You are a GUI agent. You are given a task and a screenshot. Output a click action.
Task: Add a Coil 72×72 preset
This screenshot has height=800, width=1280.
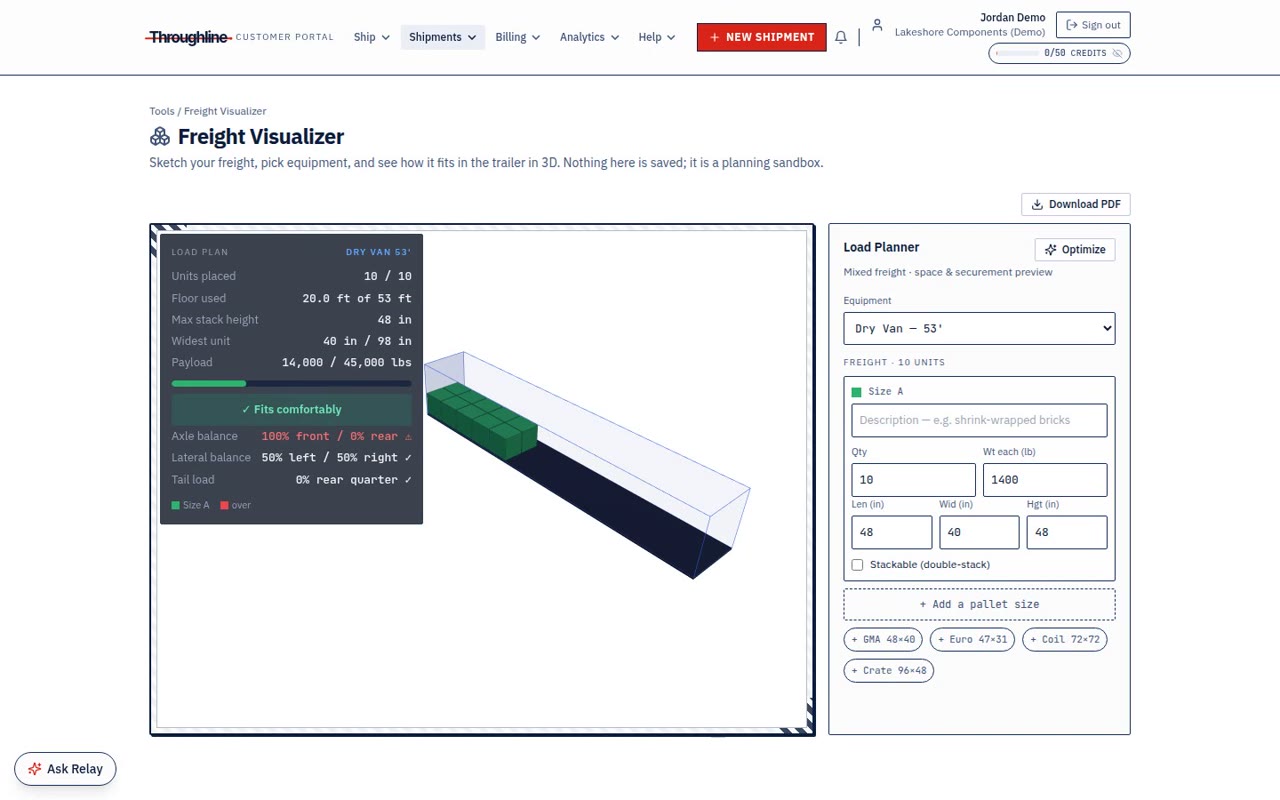pyautogui.click(x=1065, y=639)
